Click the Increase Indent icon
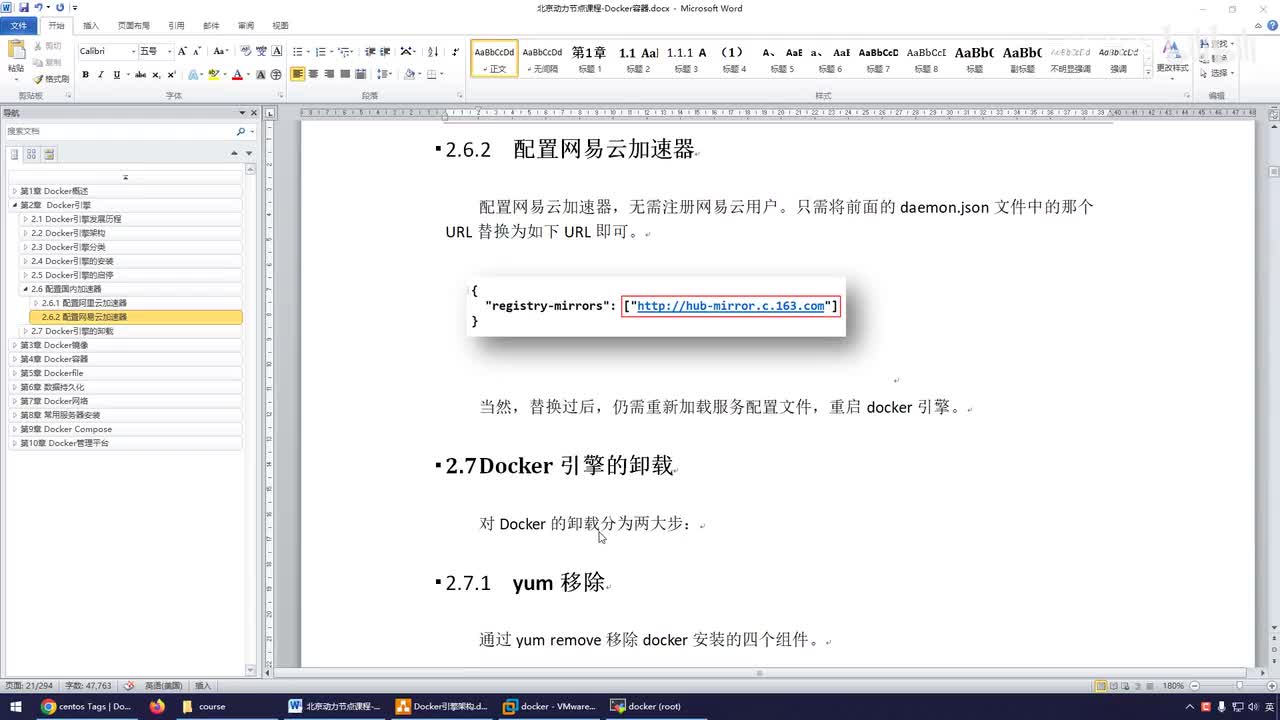The width and height of the screenshot is (1280, 720). click(385, 51)
